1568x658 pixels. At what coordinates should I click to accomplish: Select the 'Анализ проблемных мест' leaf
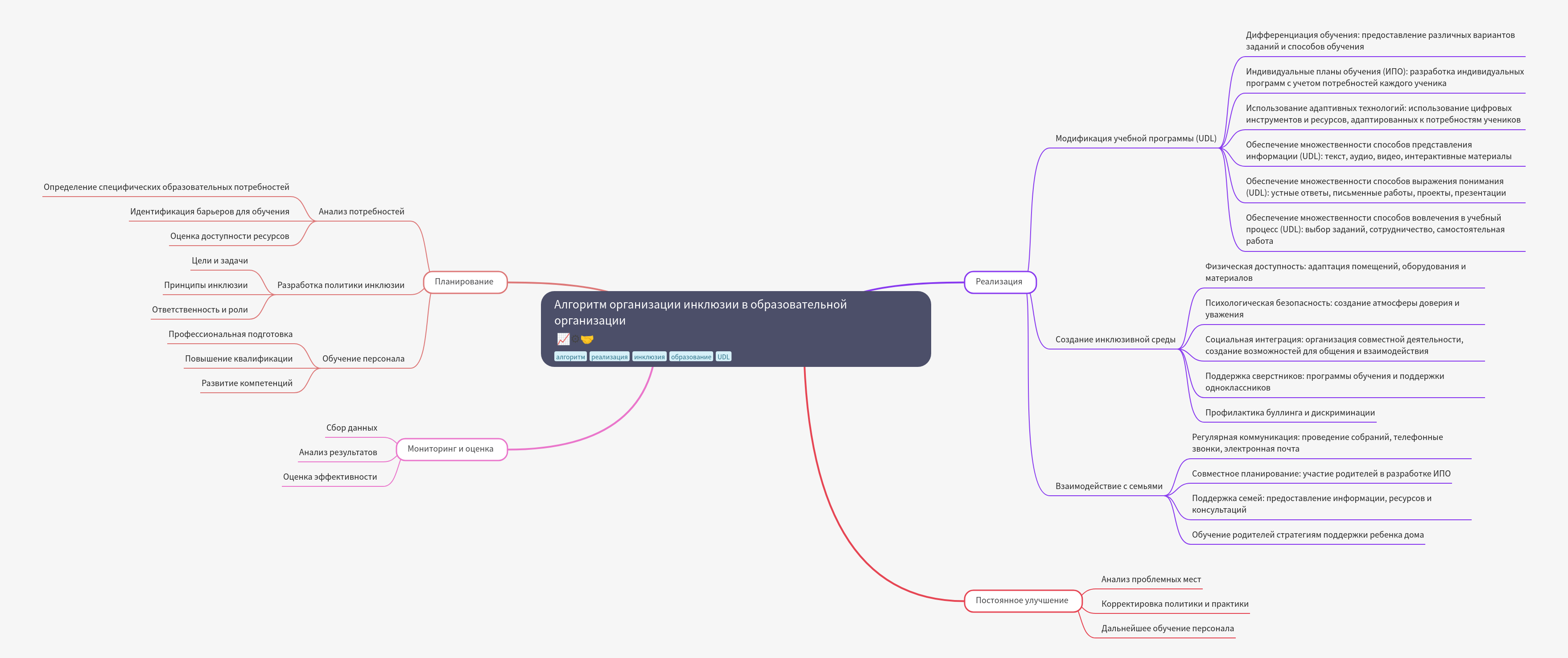click(1151, 580)
